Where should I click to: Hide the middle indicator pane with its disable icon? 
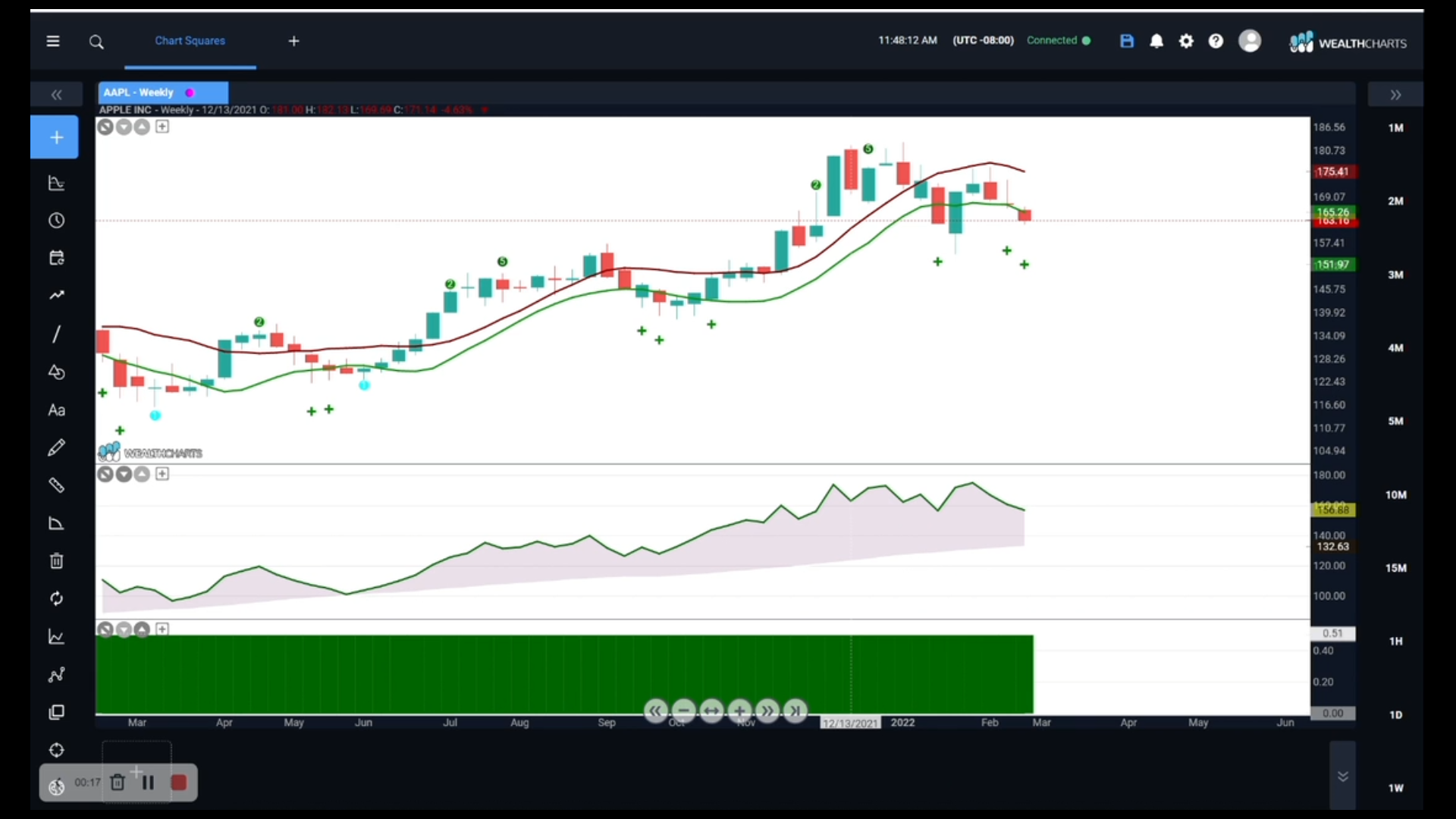click(x=105, y=475)
